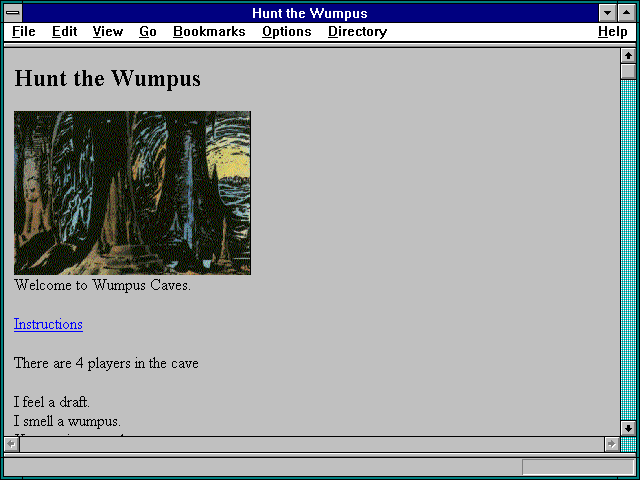Image resolution: width=640 pixels, height=480 pixels.
Task: Click the vertical scrollbar track below thumb
Action: tap(628, 250)
